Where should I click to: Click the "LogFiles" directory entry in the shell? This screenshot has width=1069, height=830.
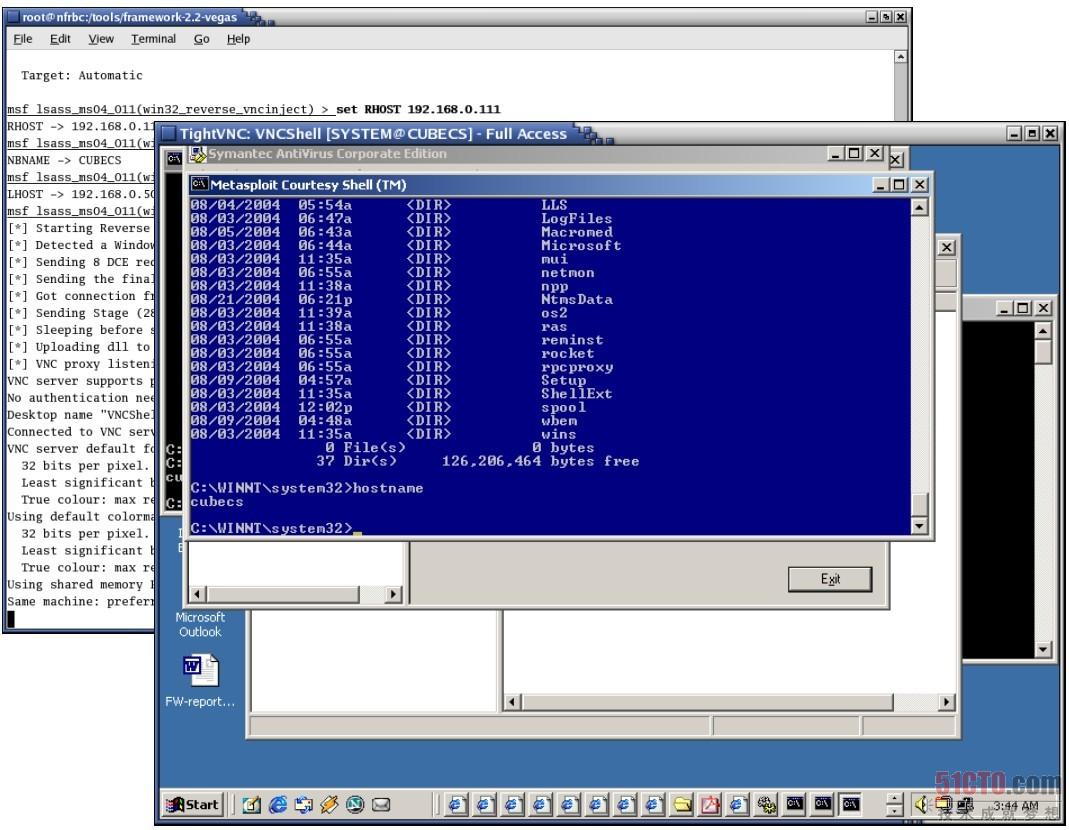(x=576, y=218)
